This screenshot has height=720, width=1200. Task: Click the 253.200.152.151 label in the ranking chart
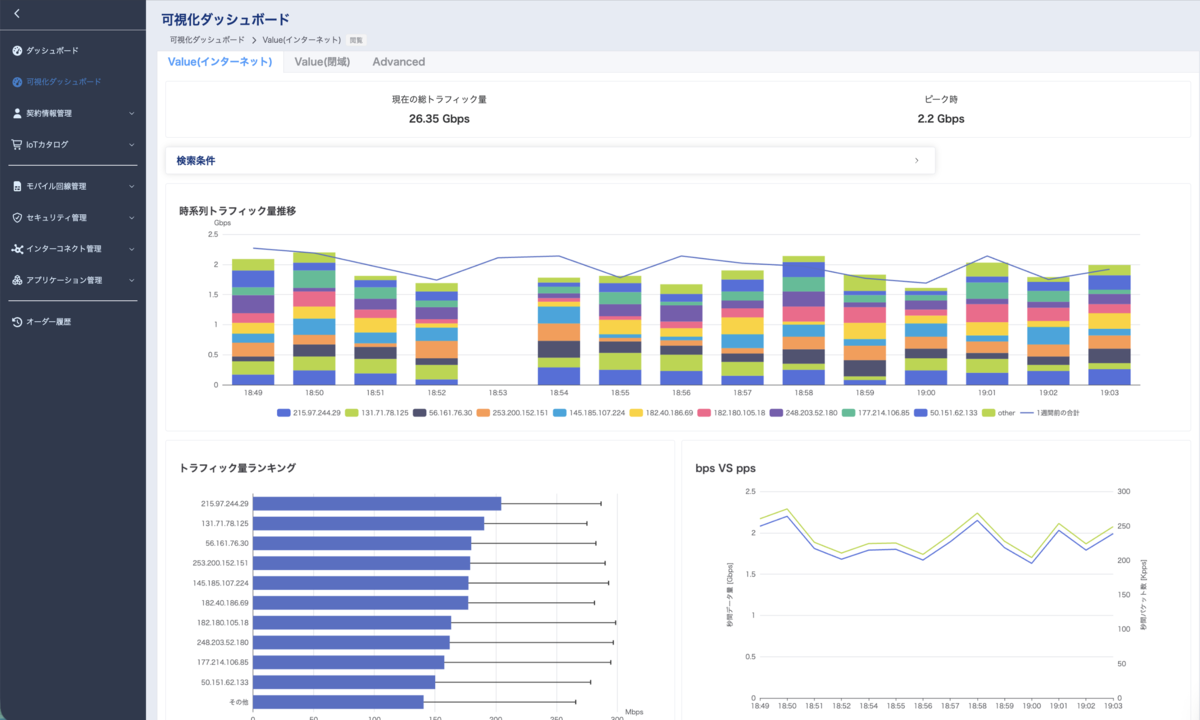pyautogui.click(x=222, y=563)
